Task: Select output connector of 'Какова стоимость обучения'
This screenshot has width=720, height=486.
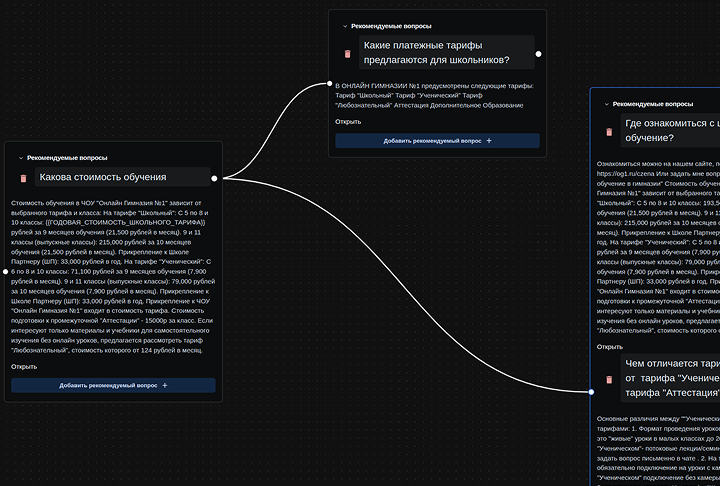Action: click(214, 178)
